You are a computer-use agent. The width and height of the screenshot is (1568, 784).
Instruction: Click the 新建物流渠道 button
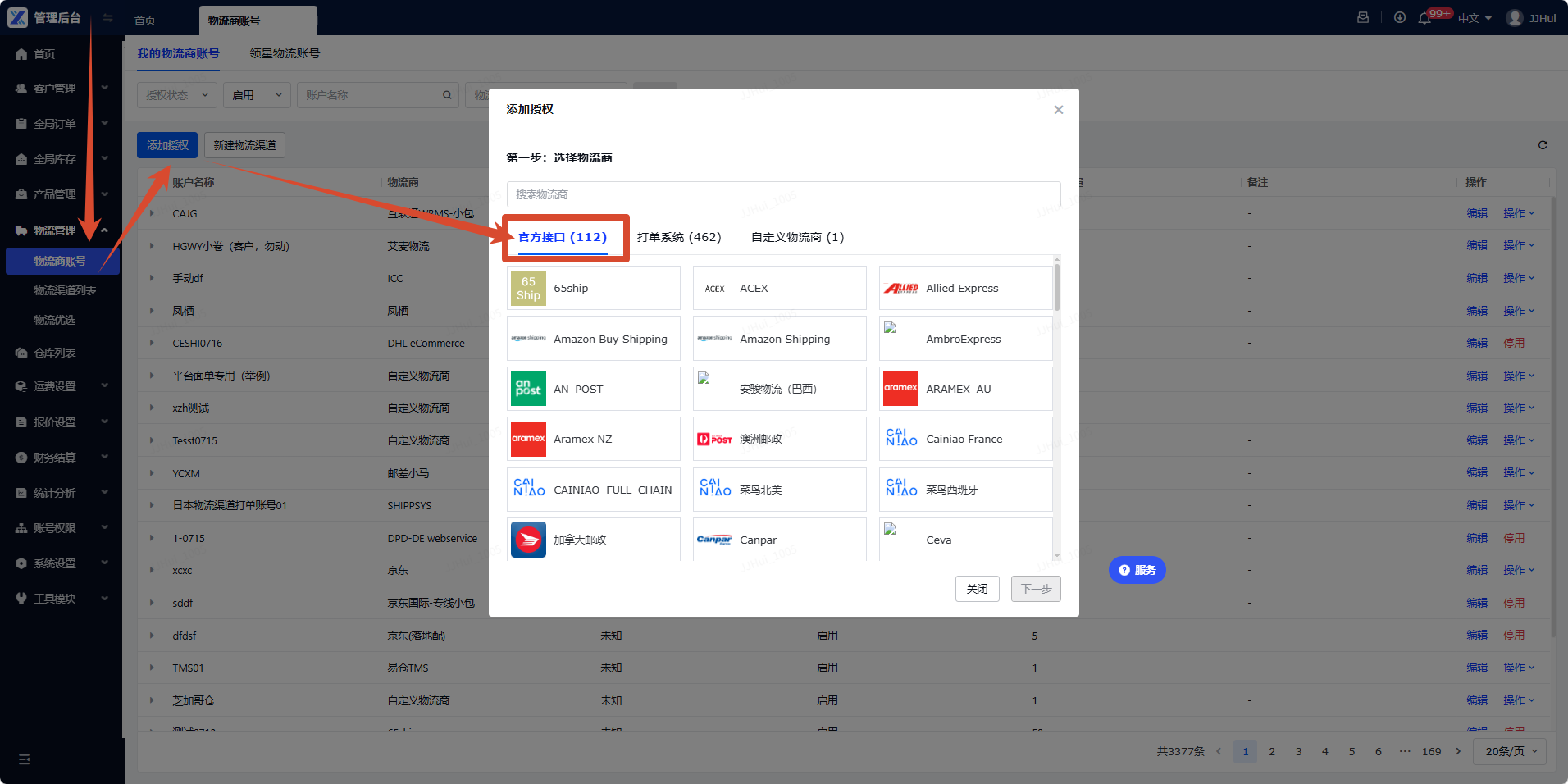[244, 145]
